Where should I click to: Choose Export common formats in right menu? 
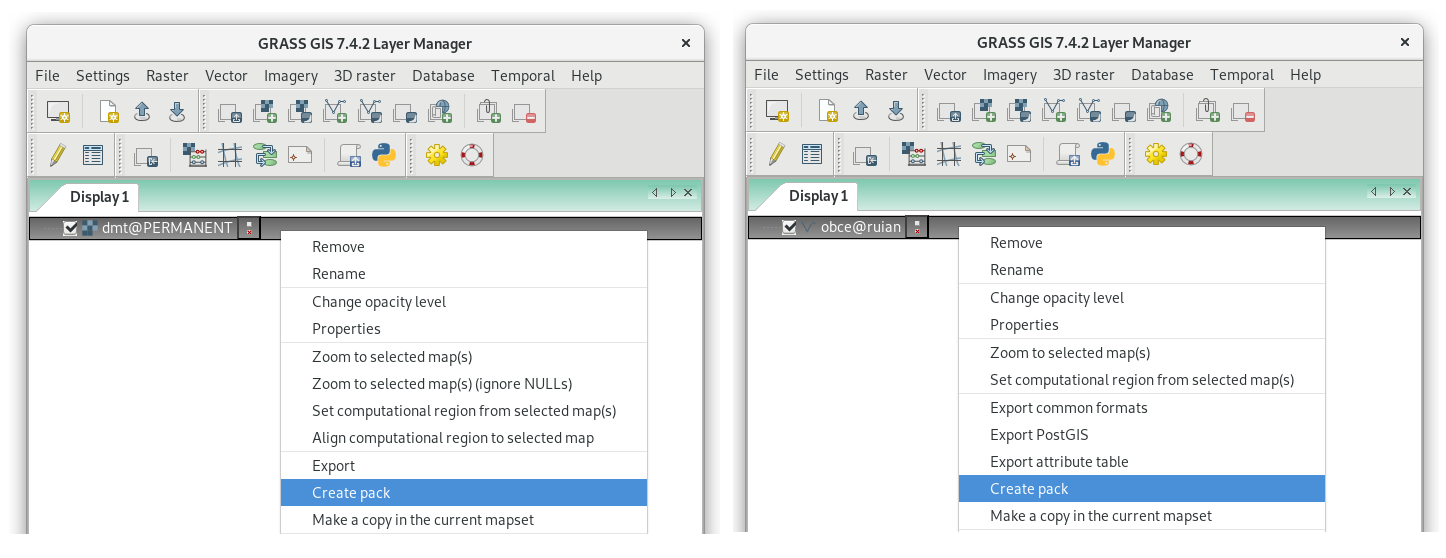click(x=1142, y=408)
